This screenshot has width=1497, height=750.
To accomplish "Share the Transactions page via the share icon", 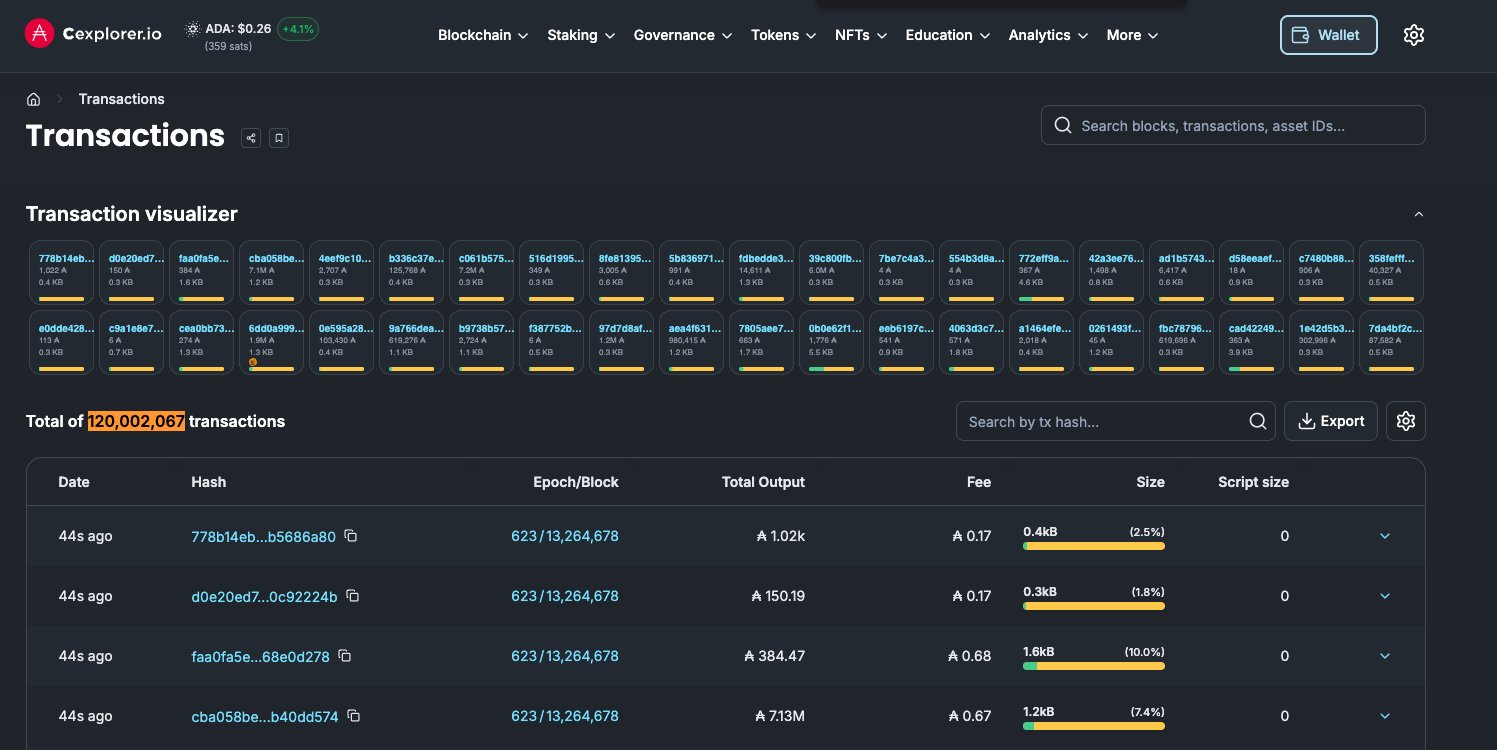I will [x=251, y=138].
